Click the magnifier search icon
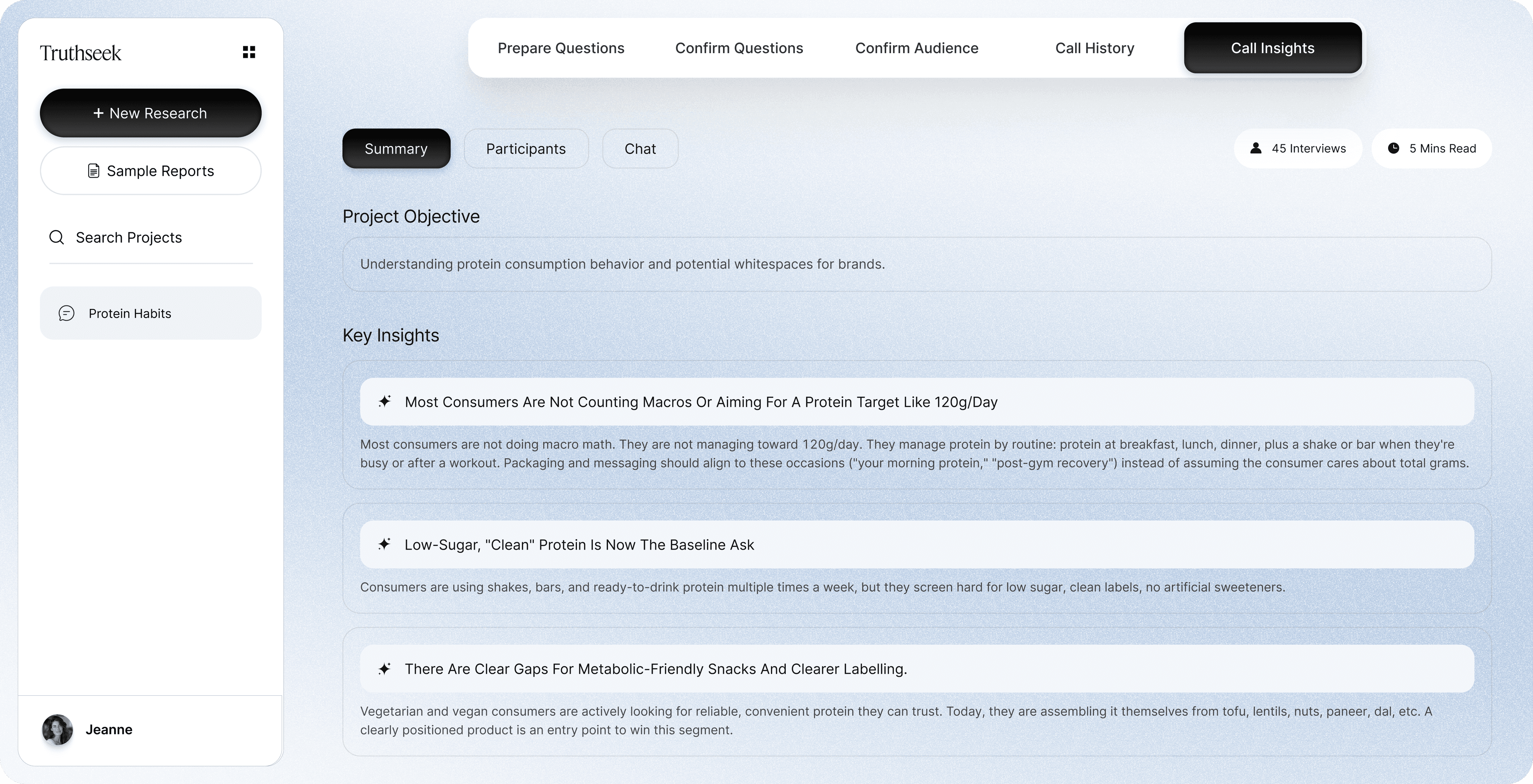The width and height of the screenshot is (1533, 784). click(x=57, y=238)
